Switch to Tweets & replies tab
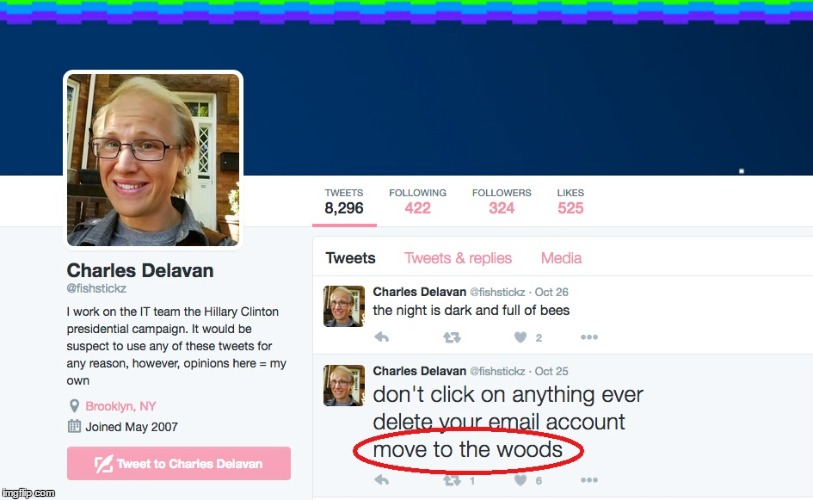This screenshot has height=500, width=813. [458, 258]
